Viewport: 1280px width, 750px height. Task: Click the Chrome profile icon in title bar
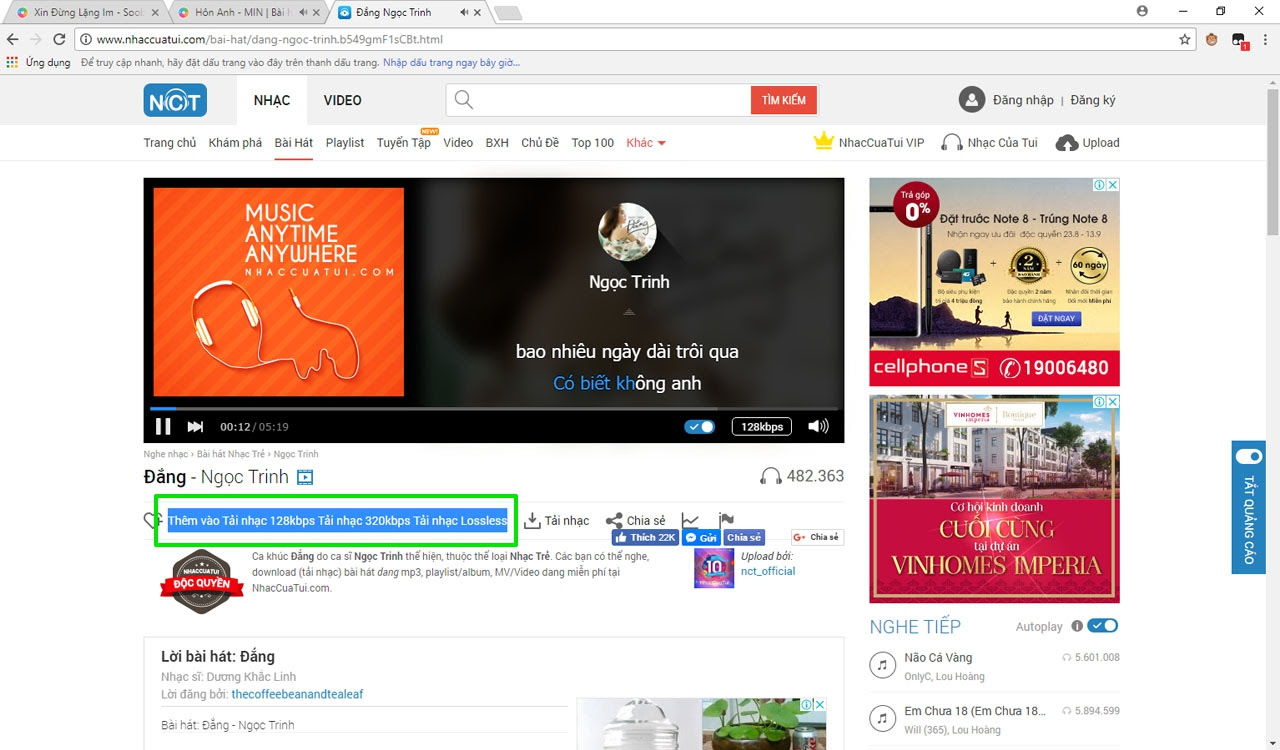coord(1142,11)
